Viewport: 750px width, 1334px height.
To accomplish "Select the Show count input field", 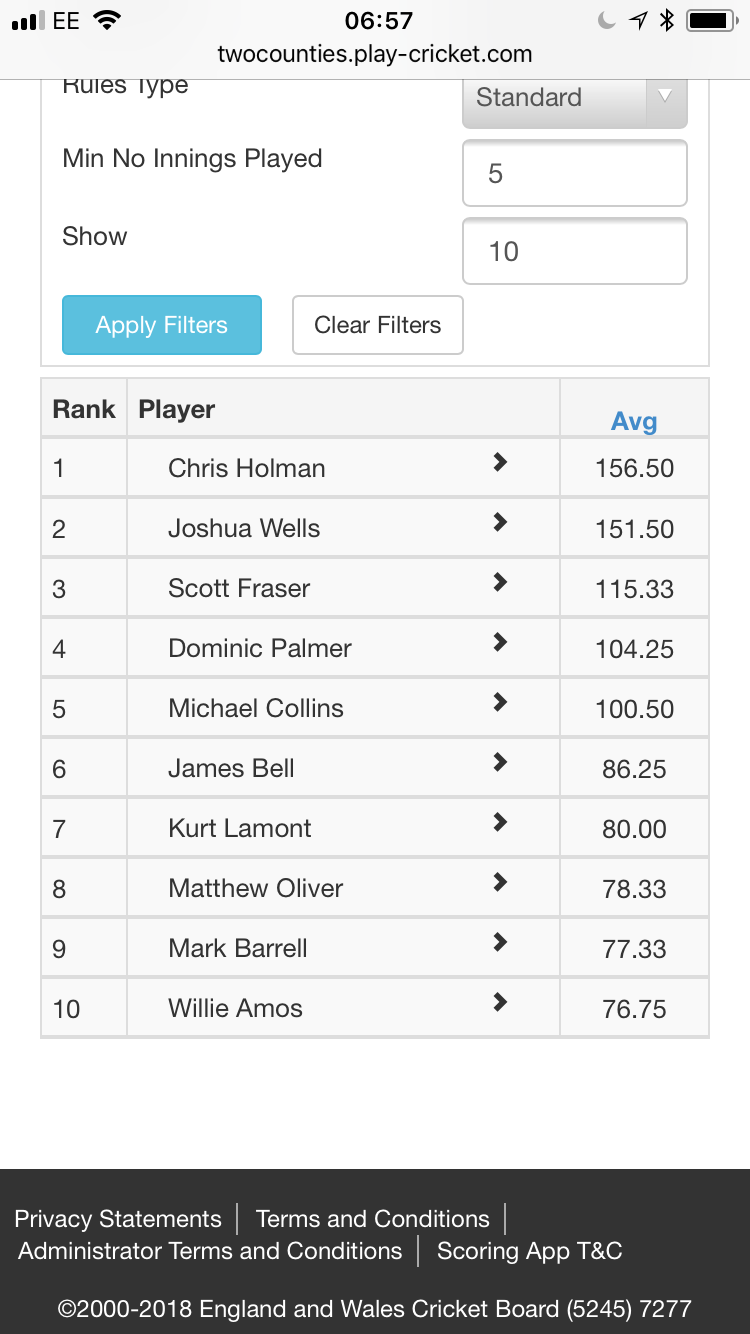I will [x=575, y=251].
